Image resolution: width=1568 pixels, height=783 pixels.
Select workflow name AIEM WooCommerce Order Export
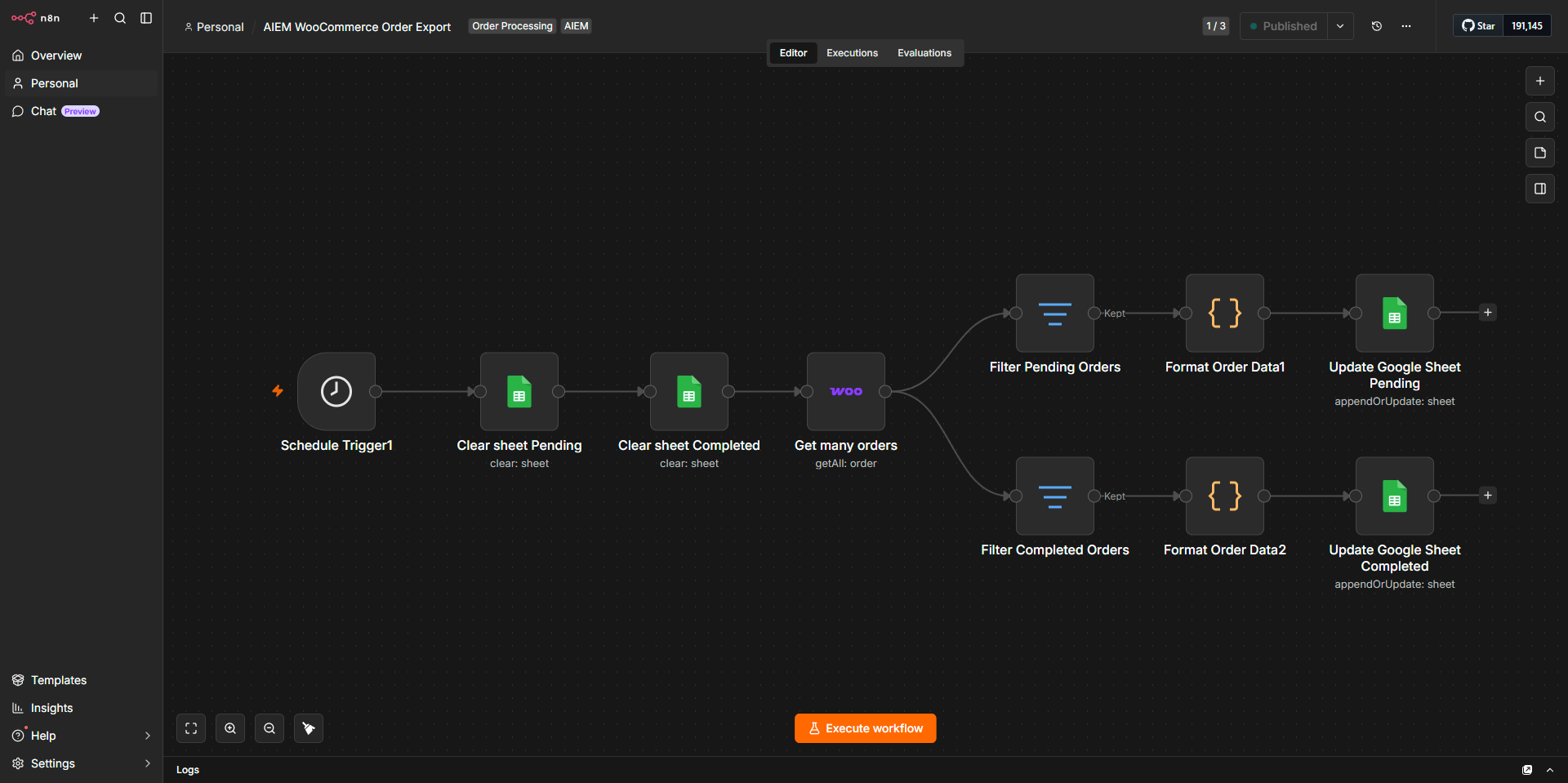point(357,27)
